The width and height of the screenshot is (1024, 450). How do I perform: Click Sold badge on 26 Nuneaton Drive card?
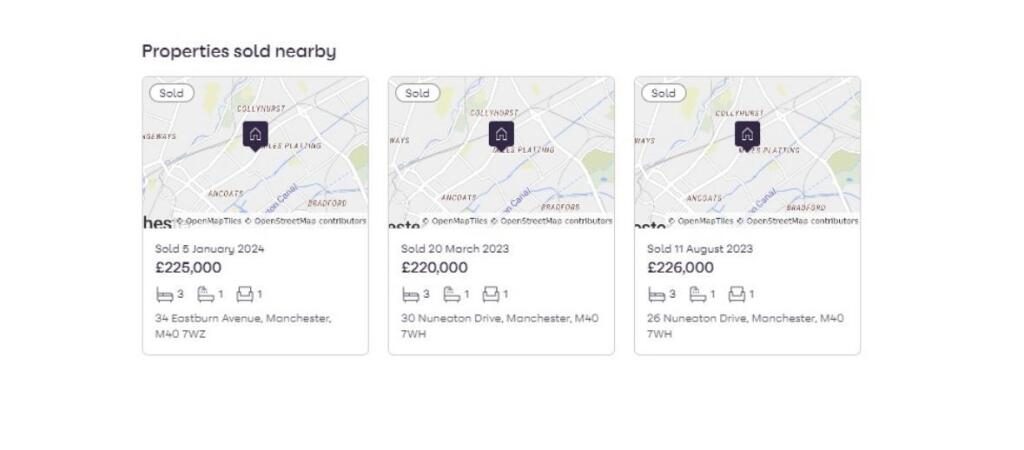(x=664, y=93)
